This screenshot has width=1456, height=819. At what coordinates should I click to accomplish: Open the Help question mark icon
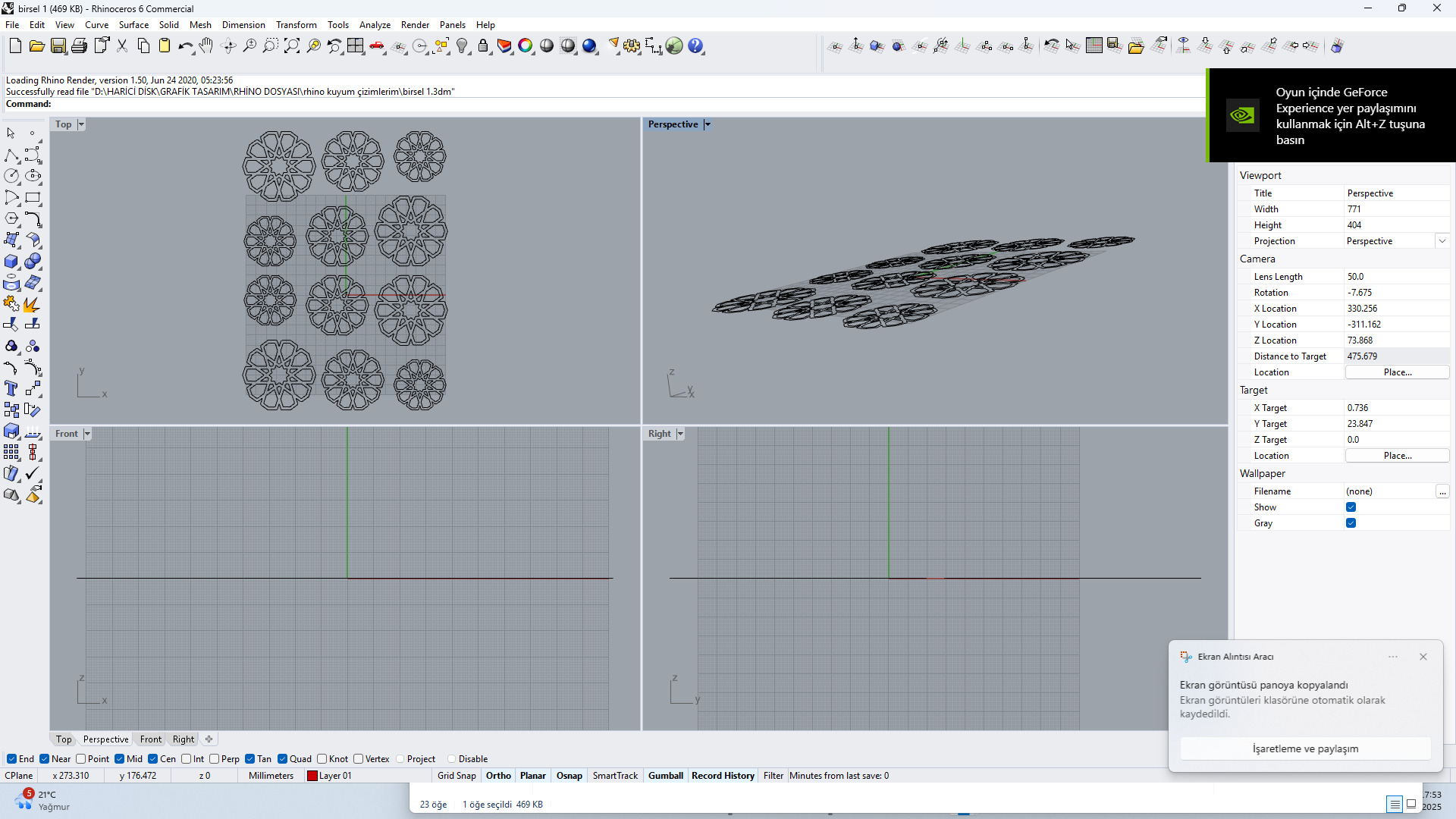695,46
